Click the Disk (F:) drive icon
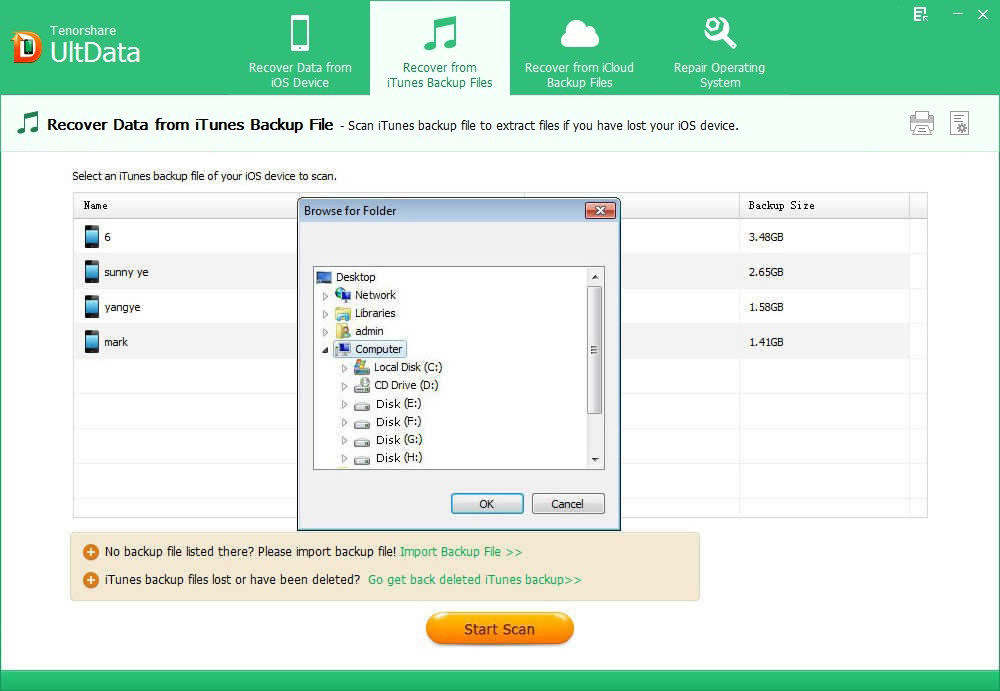This screenshot has height=691, width=1000. coord(362,423)
